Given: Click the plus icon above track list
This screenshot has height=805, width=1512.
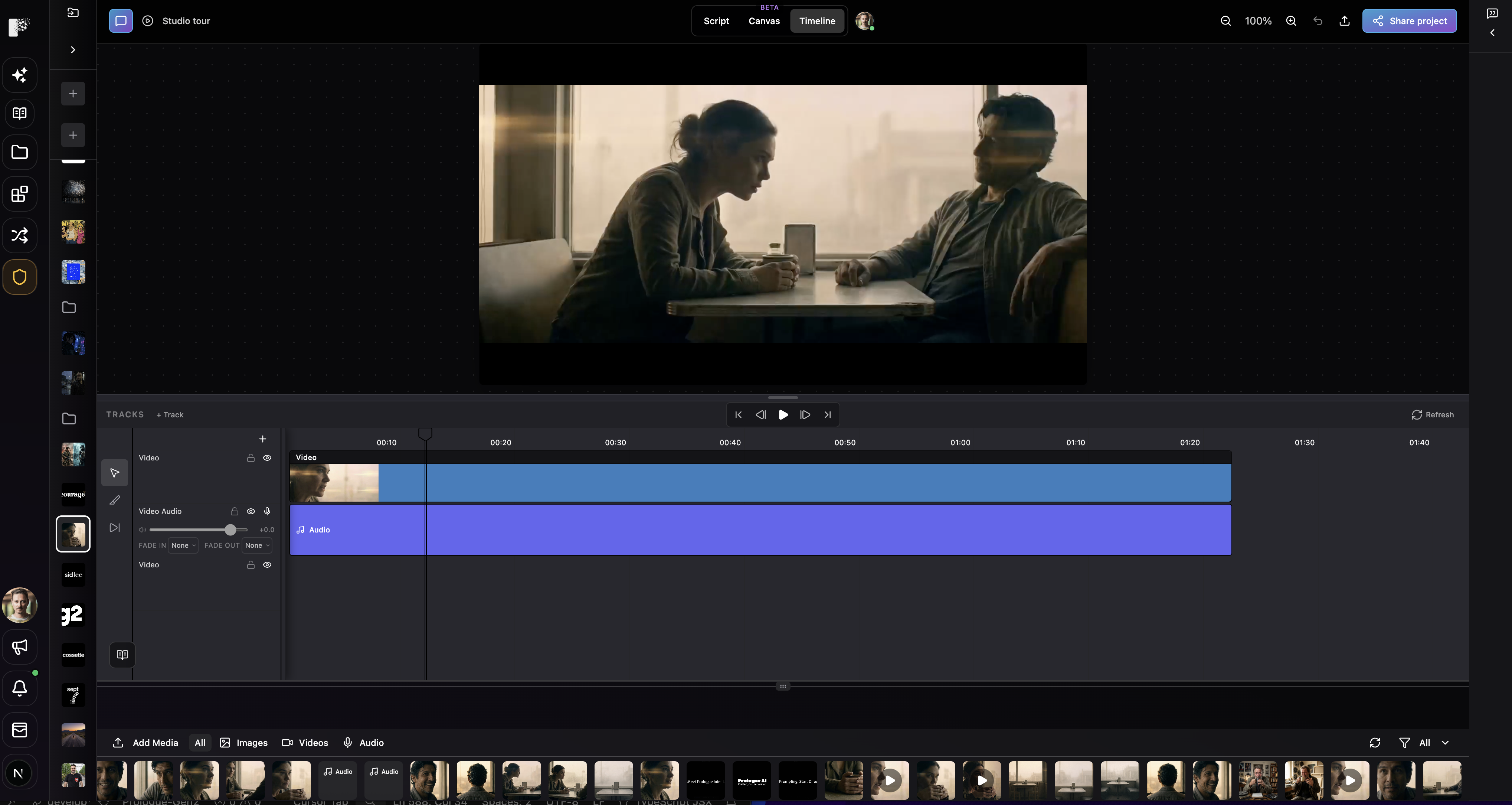Looking at the screenshot, I should pyautogui.click(x=262, y=439).
